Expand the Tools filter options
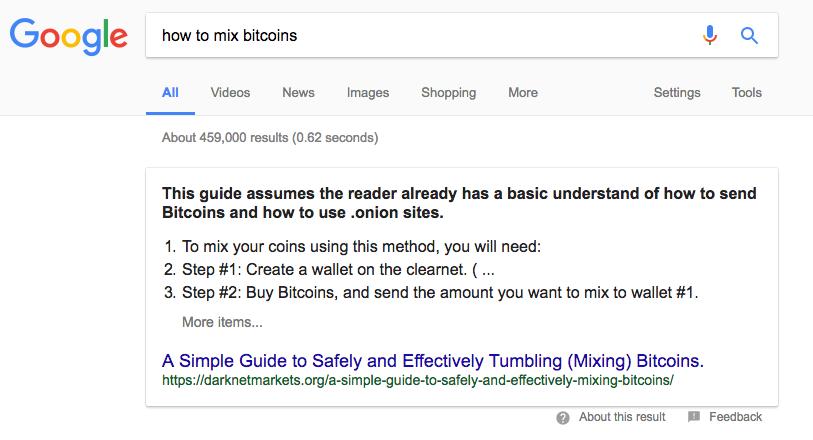 pos(747,93)
